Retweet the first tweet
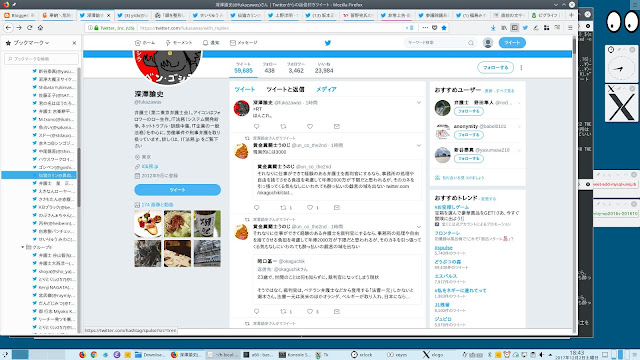This screenshot has width=640, height=360. click(283, 127)
